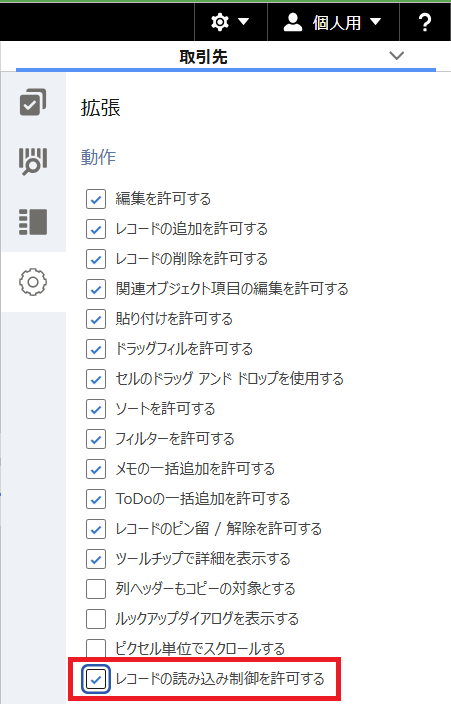
Task: Uncheck 編集を許可する checkbox
Action: (x=96, y=199)
